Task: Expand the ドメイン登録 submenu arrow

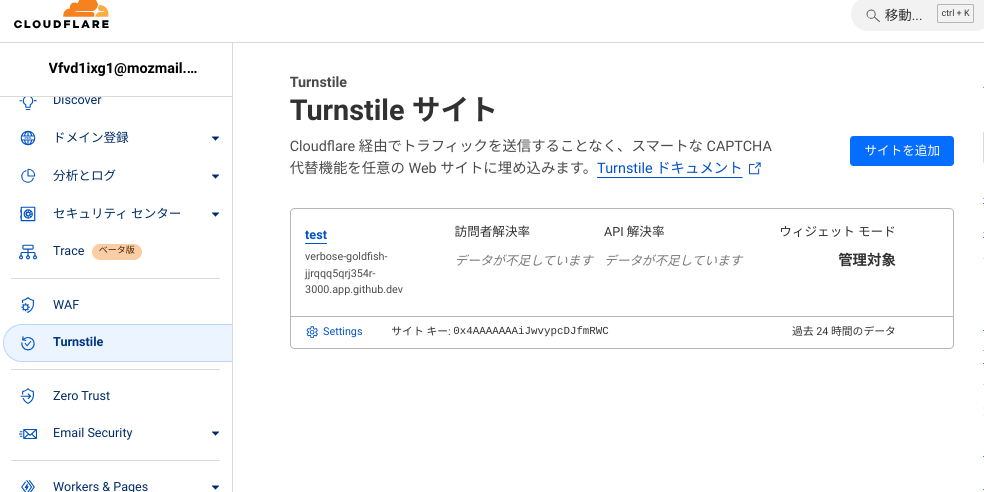Action: tap(215, 138)
